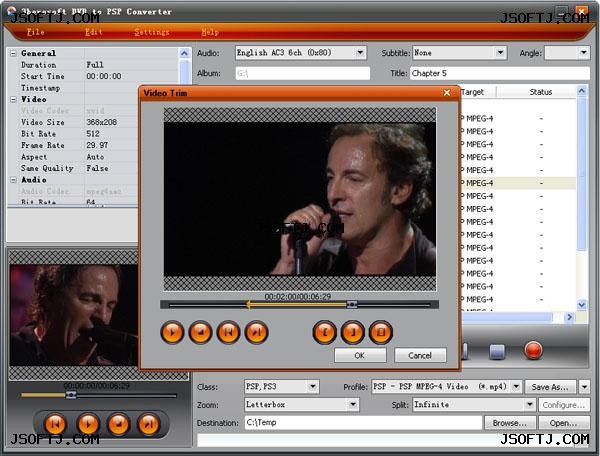Set trim start point bracket button
The height and width of the screenshot is (456, 600).
[x=324, y=332]
